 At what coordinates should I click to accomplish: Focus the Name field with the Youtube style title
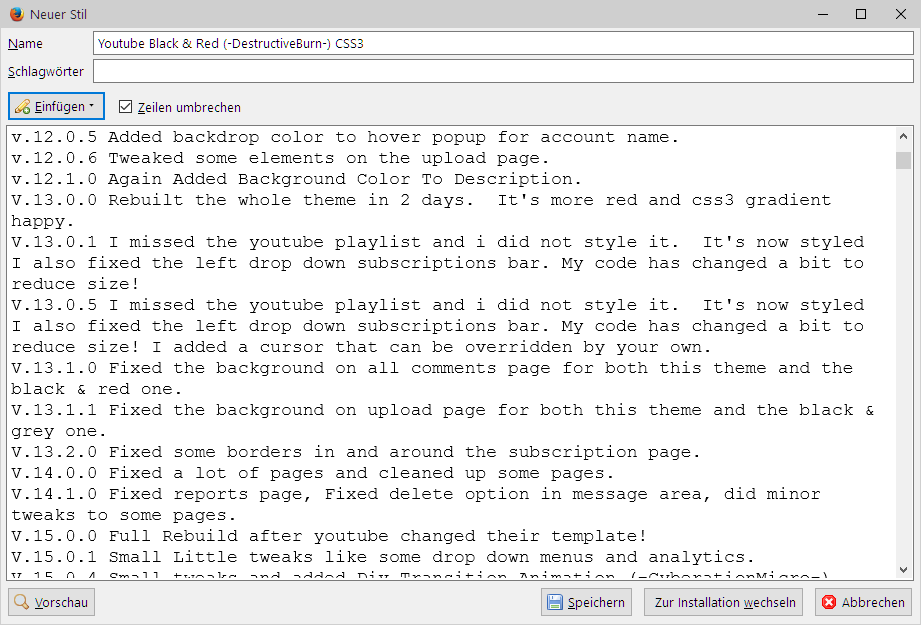coord(500,44)
